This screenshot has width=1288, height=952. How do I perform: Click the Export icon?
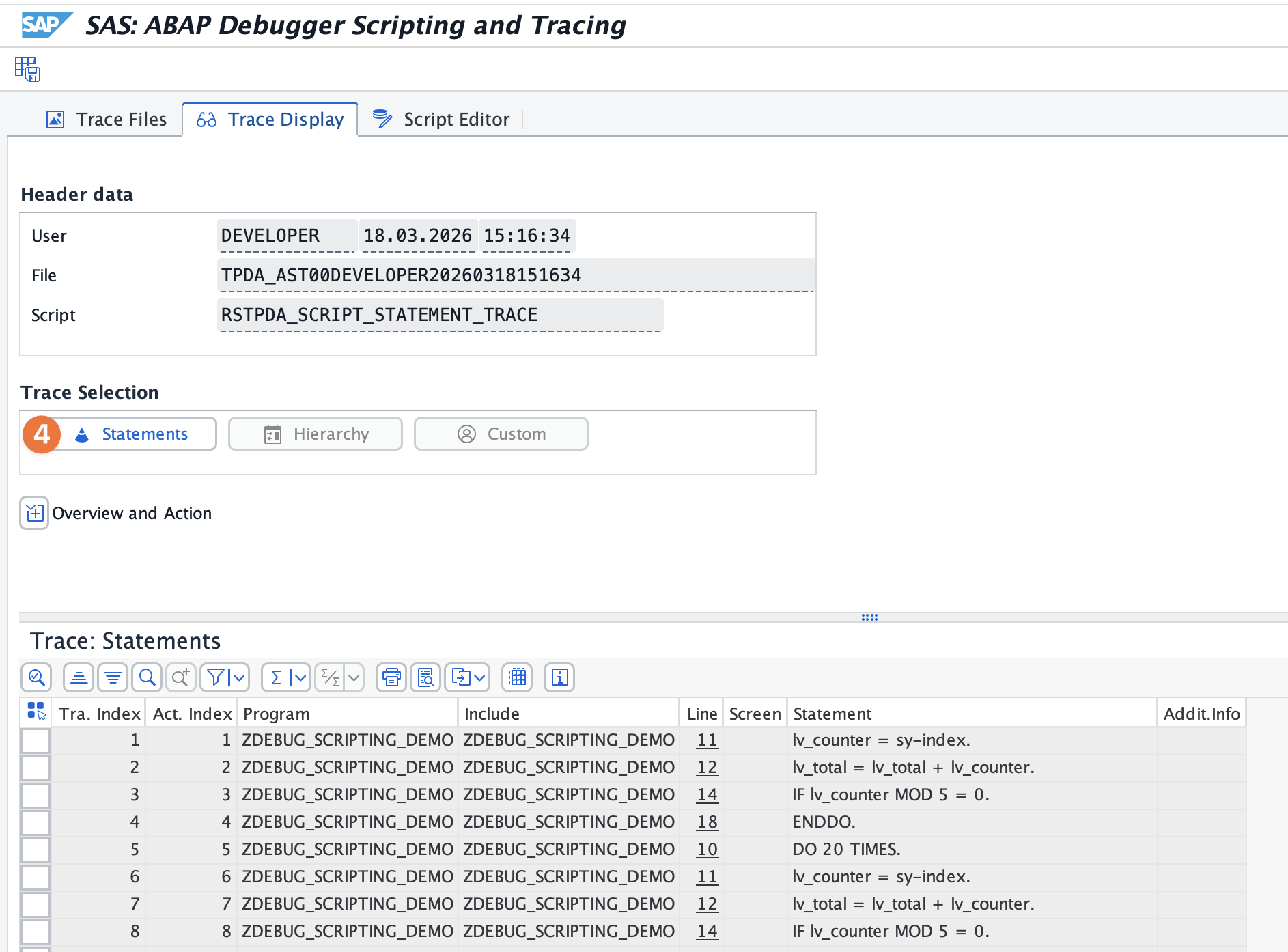[460, 677]
